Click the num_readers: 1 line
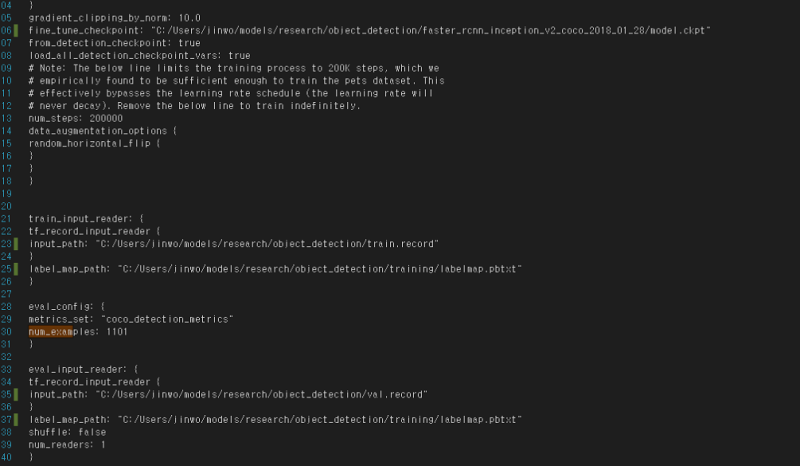Image resolution: width=800 pixels, height=466 pixels. click(x=68, y=444)
